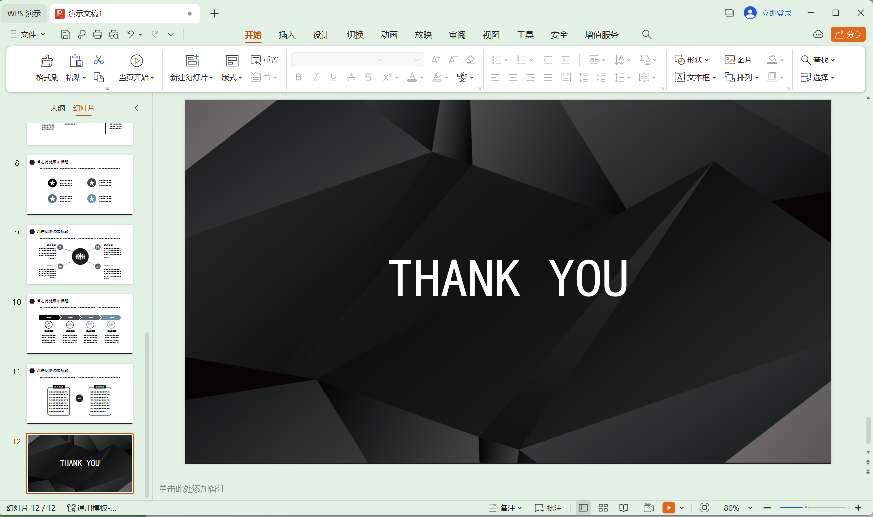Click the ribbon search magnifier icon

click(646, 35)
